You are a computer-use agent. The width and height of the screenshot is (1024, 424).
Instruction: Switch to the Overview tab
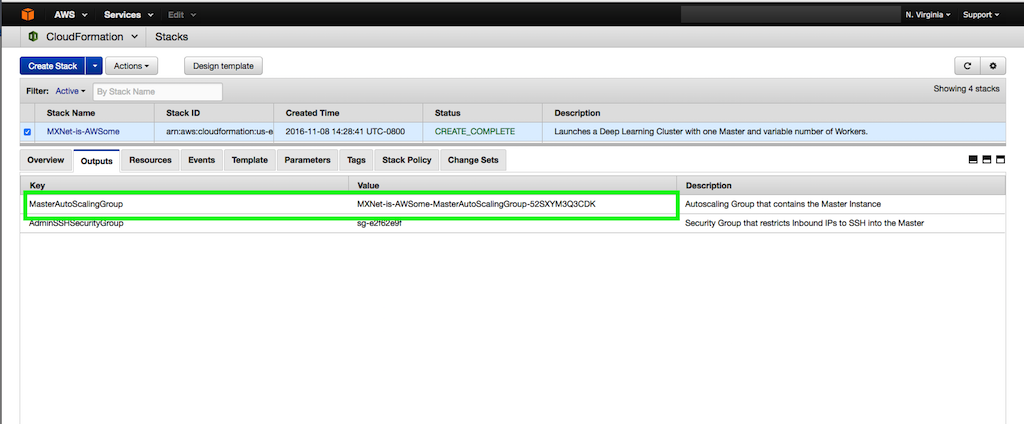click(x=46, y=160)
